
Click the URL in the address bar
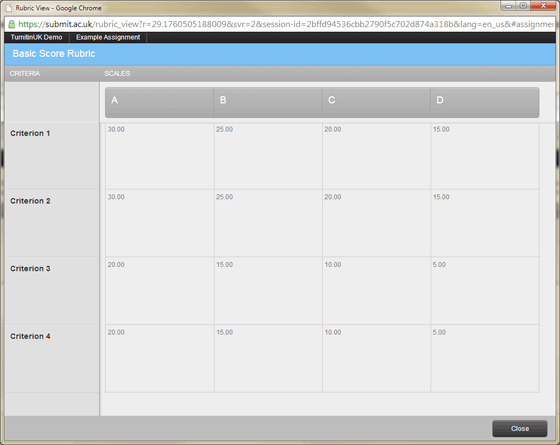tap(286, 24)
